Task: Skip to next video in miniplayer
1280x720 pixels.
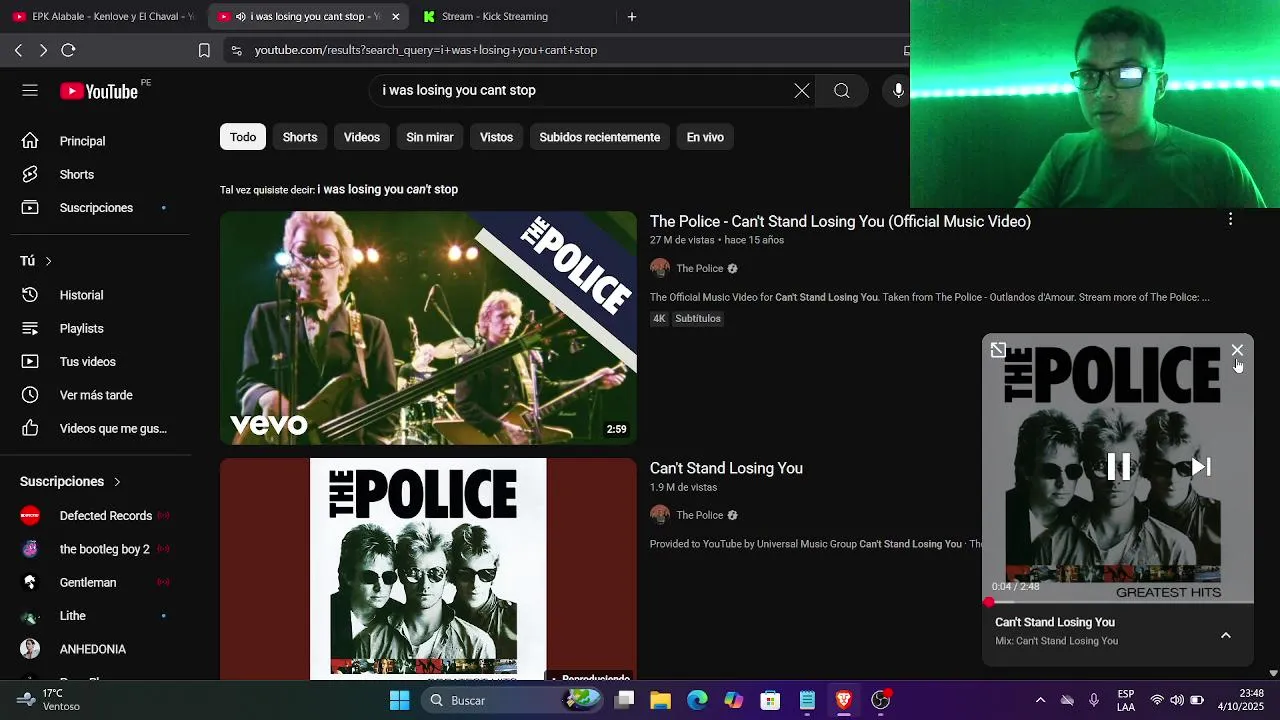Action: (x=1201, y=467)
